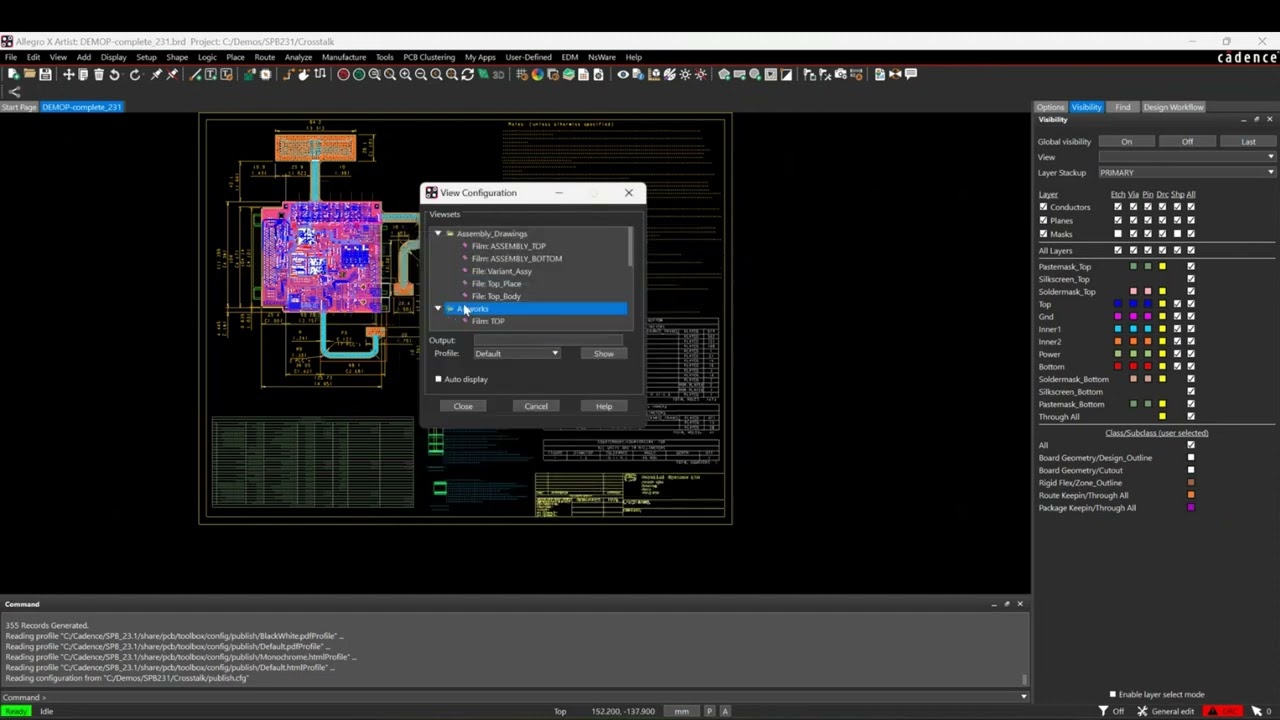Image resolution: width=1280 pixels, height=720 pixels.
Task: Click the camera snapshot toolbar icon
Action: click(x=840, y=74)
